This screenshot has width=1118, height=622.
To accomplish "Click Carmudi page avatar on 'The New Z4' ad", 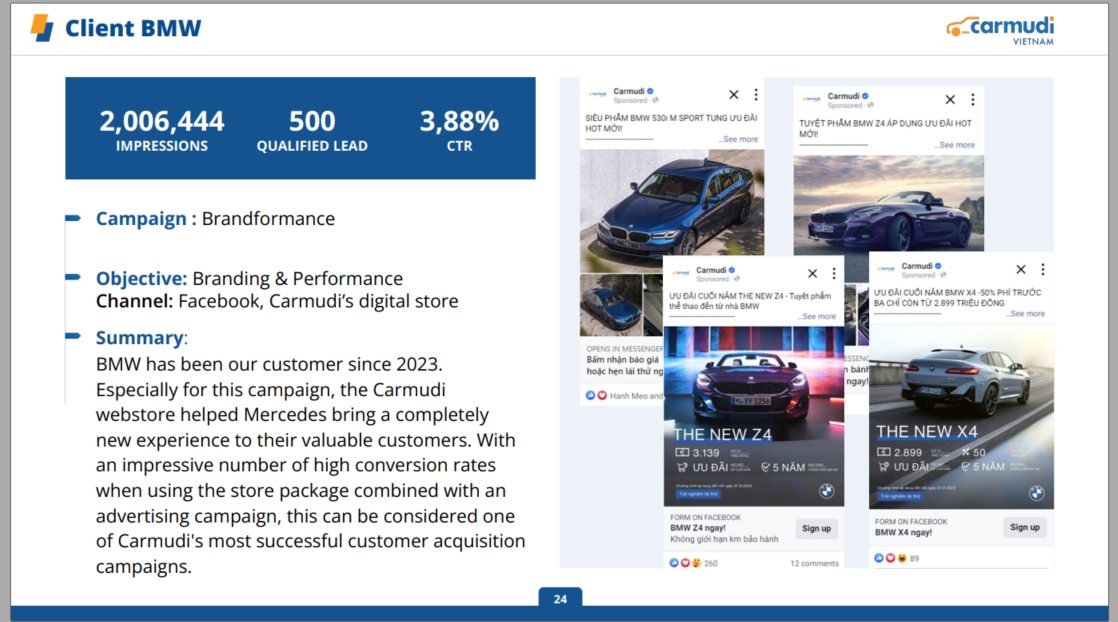I will pos(681,273).
